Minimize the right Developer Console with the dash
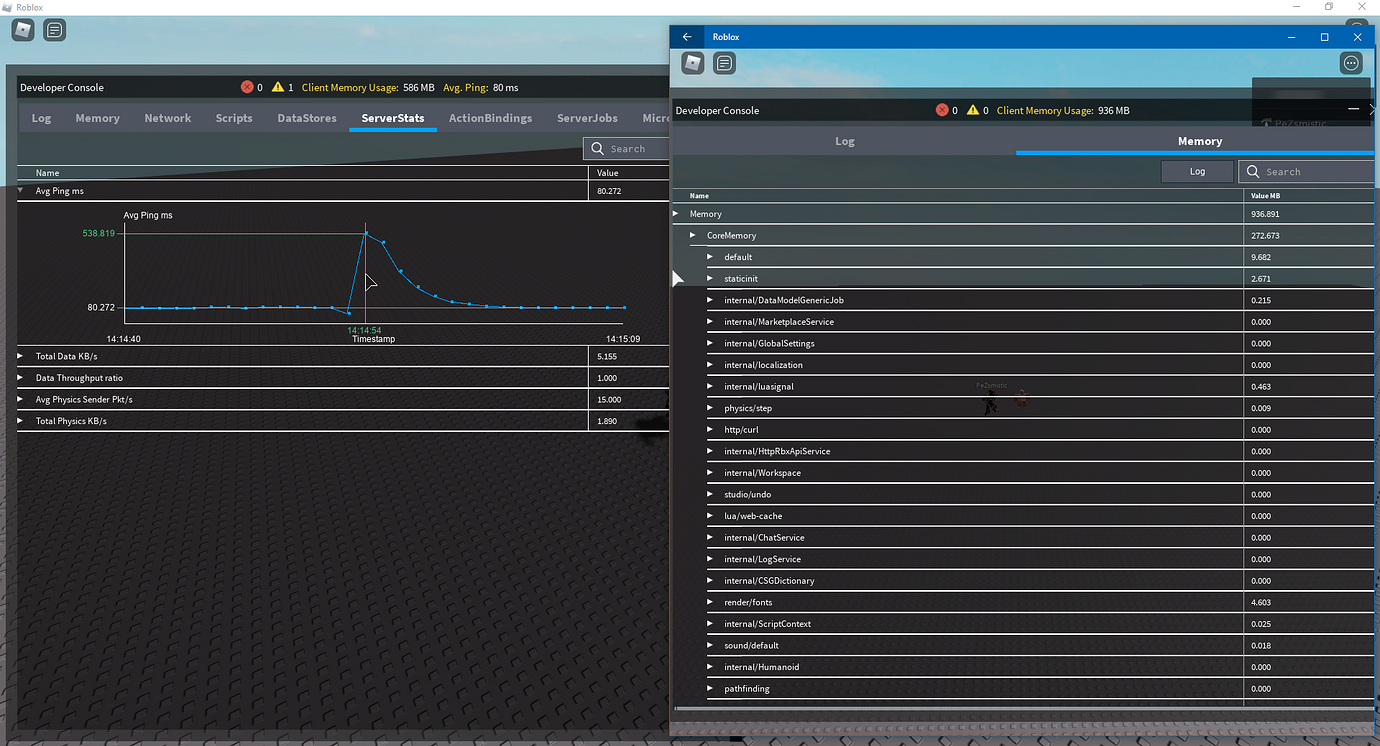1380x746 pixels. [x=1353, y=108]
